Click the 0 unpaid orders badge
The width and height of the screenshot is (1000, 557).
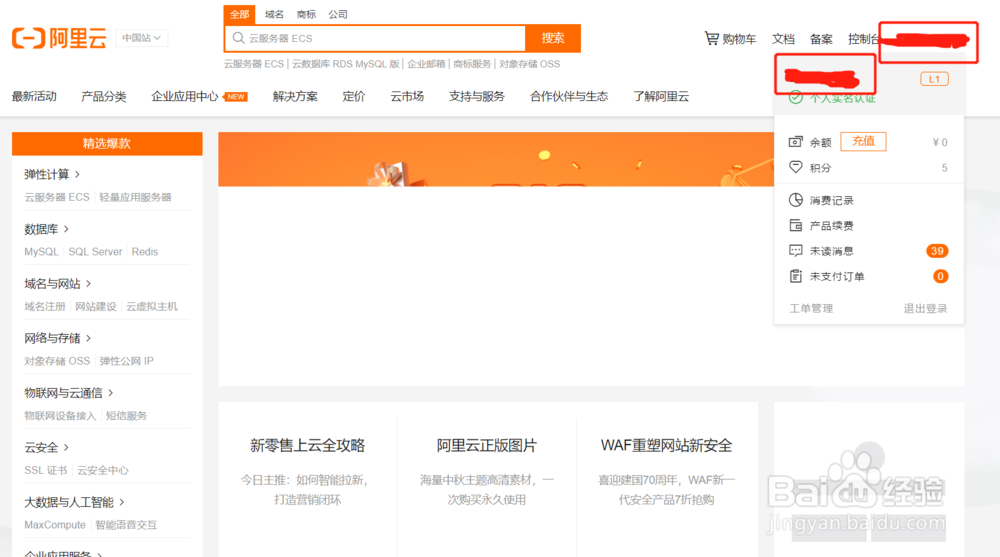point(940,276)
